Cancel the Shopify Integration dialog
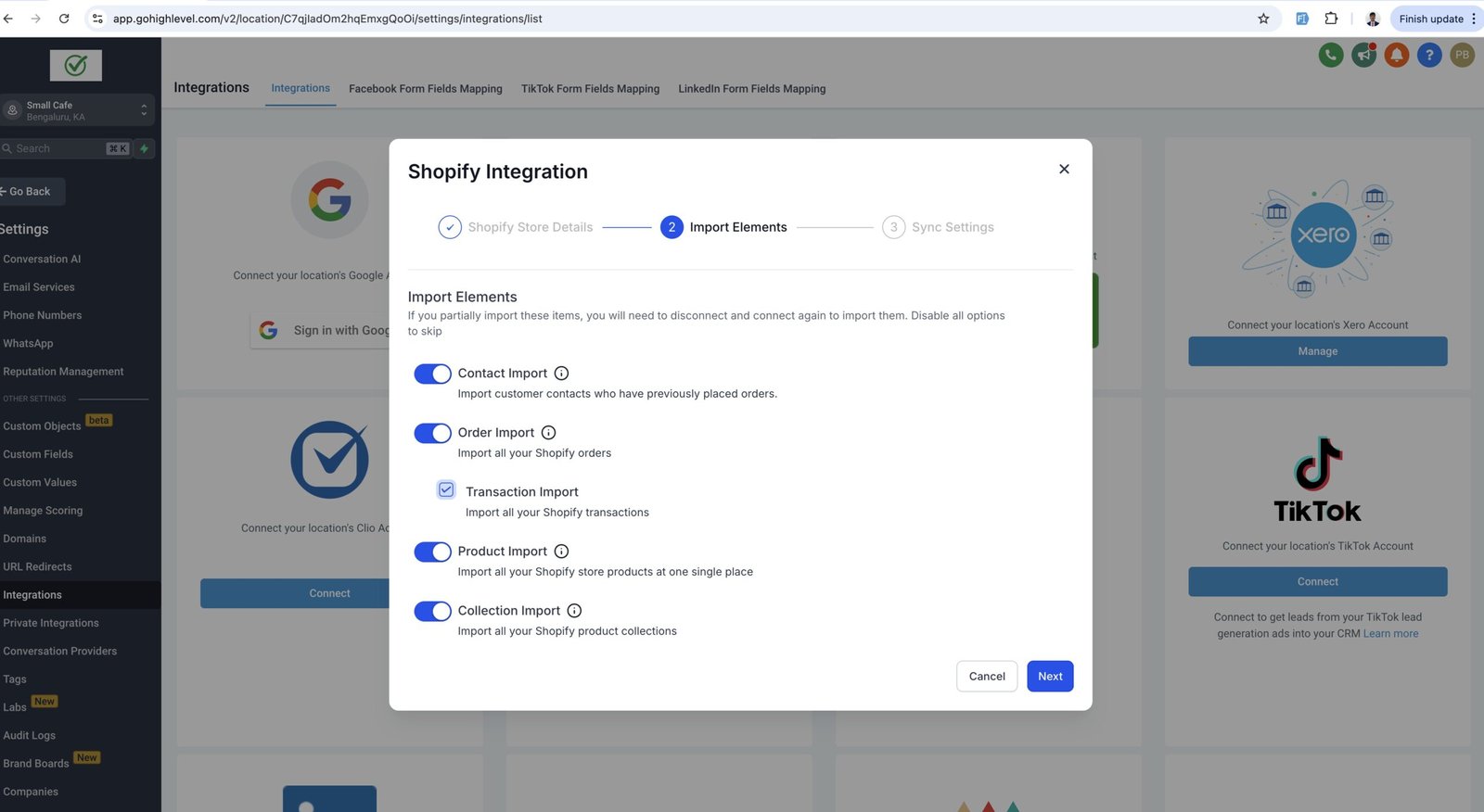 [x=987, y=677]
